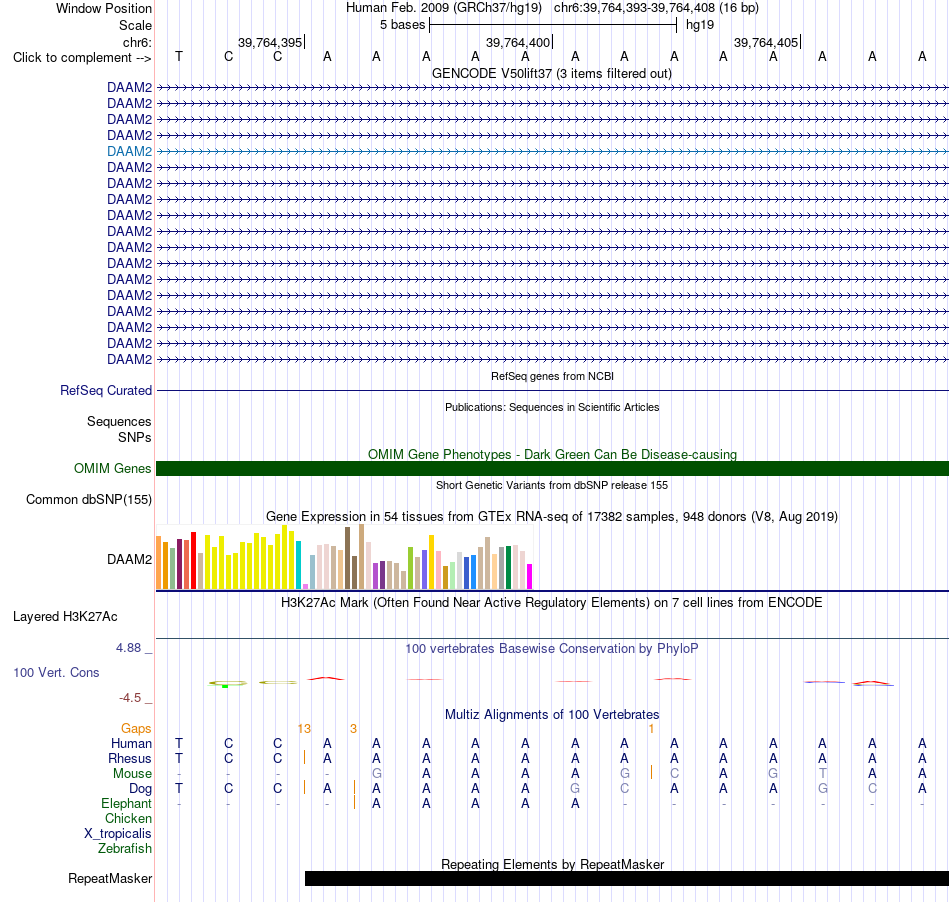Click the SNPs track label
Viewport: 950px width, 902px height.
click(135, 437)
